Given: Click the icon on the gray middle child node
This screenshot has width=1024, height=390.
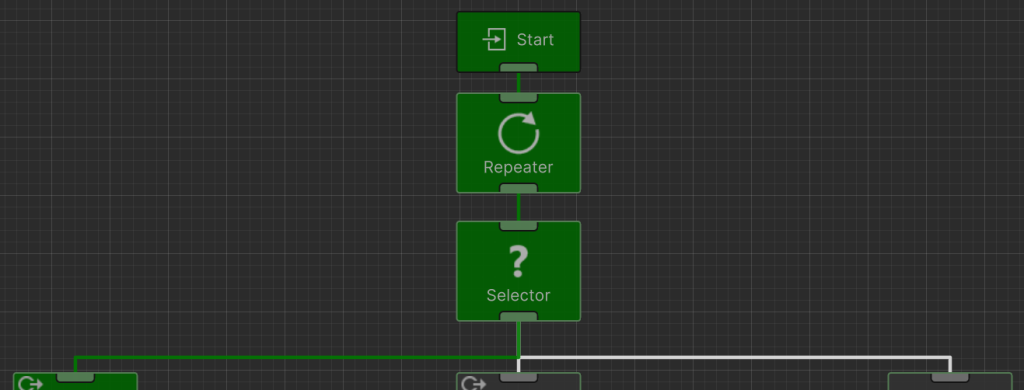Looking at the screenshot, I should pos(473,383).
